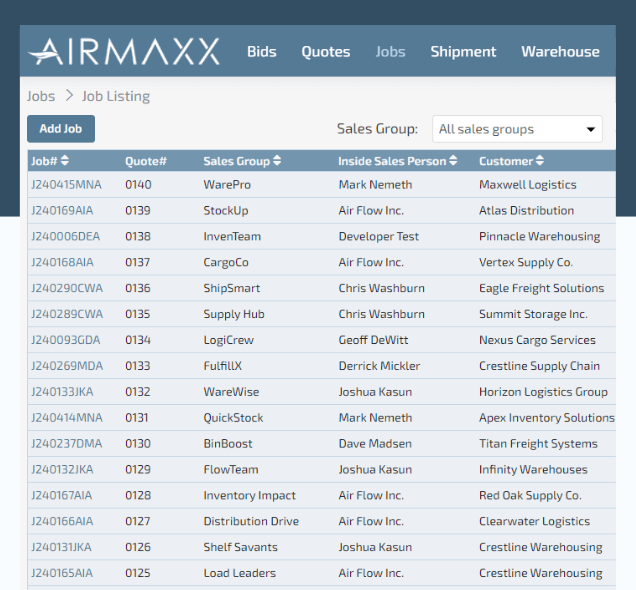Open the J240093GDA job link

tap(66, 340)
